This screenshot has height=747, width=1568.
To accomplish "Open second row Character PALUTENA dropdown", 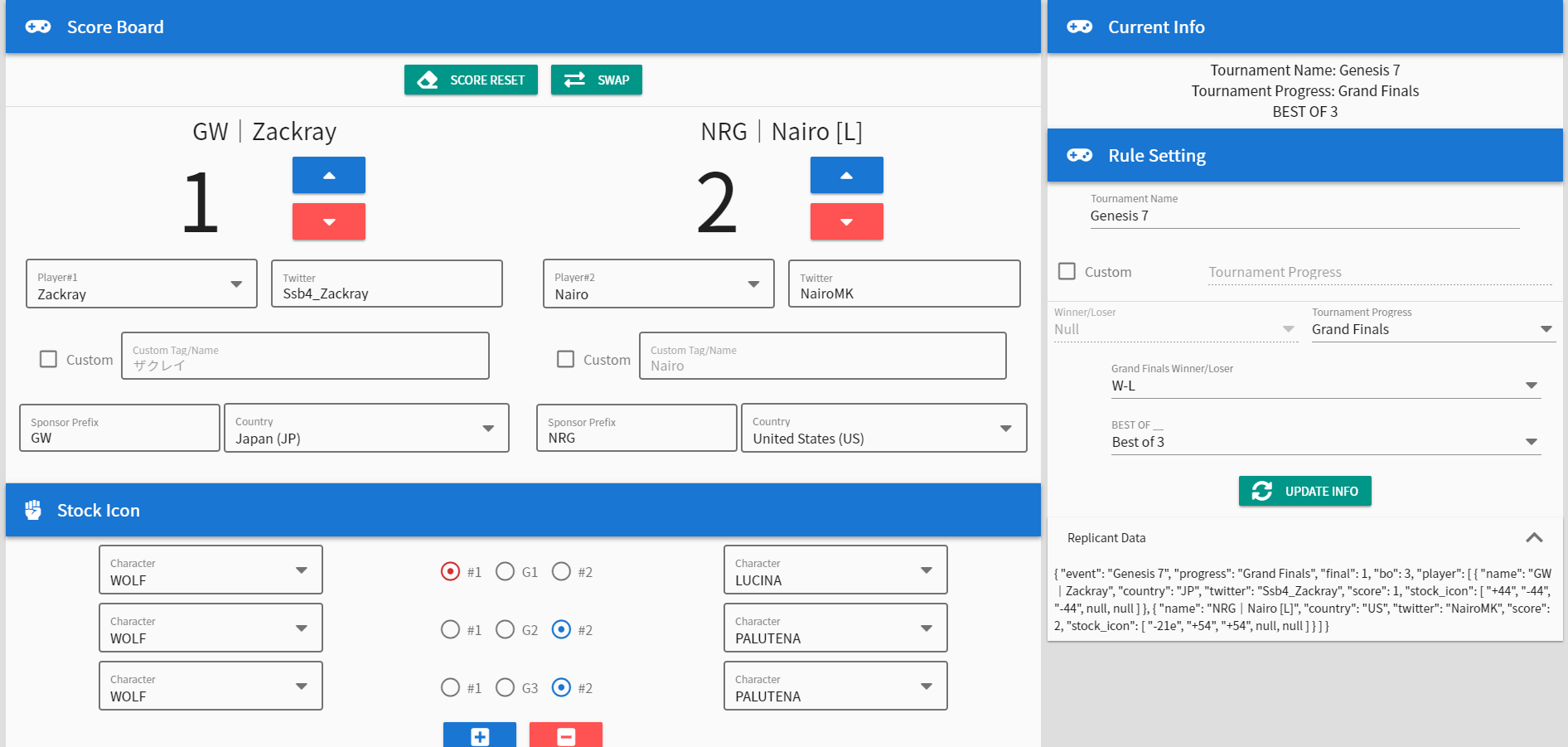I will tap(835, 628).
